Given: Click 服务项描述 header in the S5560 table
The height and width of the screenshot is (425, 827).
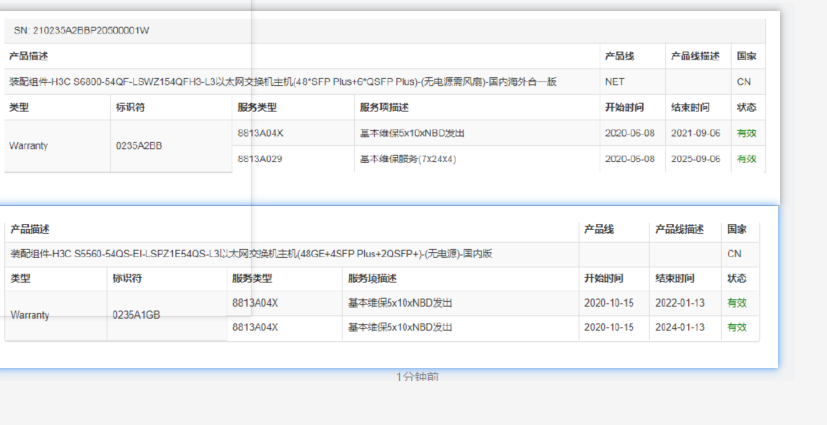Looking at the screenshot, I should click(x=372, y=278).
